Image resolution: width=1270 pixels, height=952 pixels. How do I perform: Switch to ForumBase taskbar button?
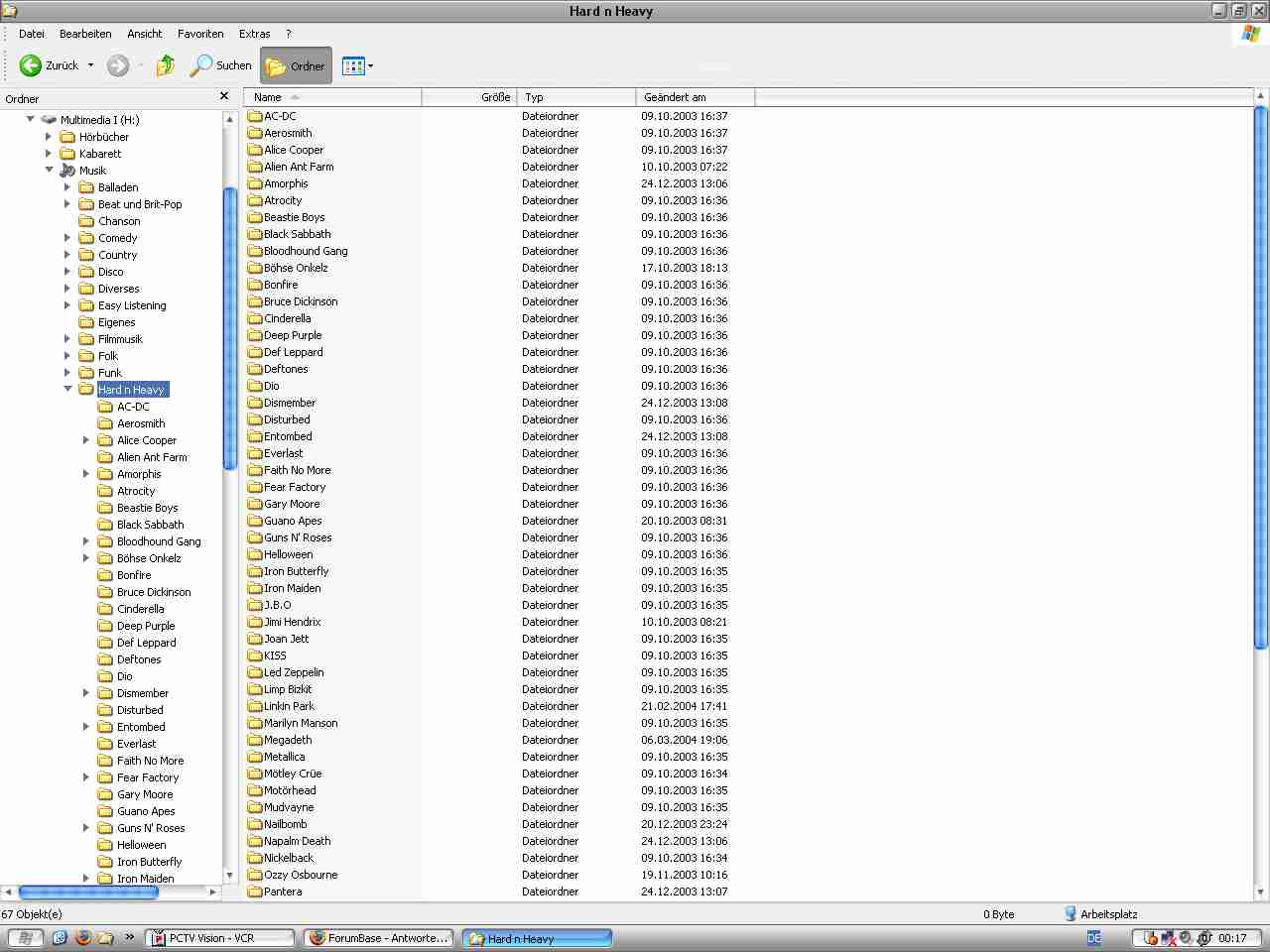(379, 938)
